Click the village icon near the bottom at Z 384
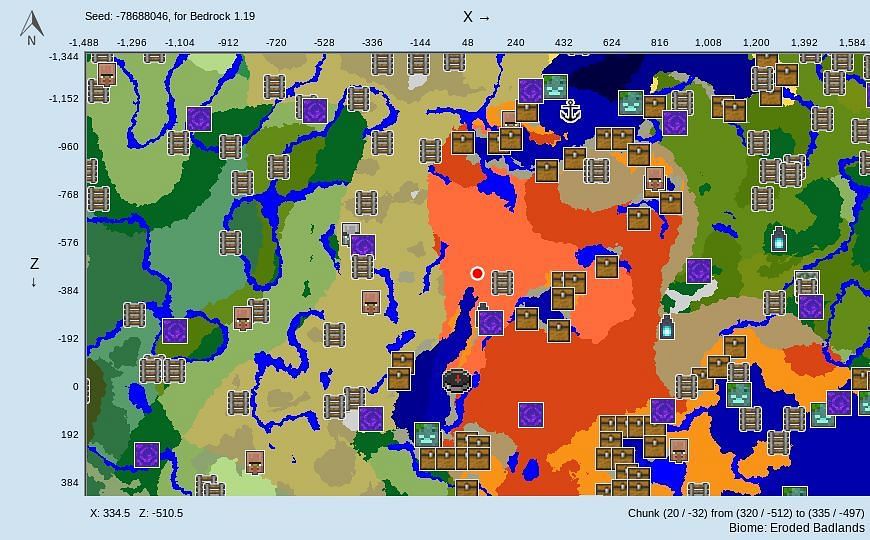This screenshot has width=870, height=540. pyautogui.click(x=255, y=462)
